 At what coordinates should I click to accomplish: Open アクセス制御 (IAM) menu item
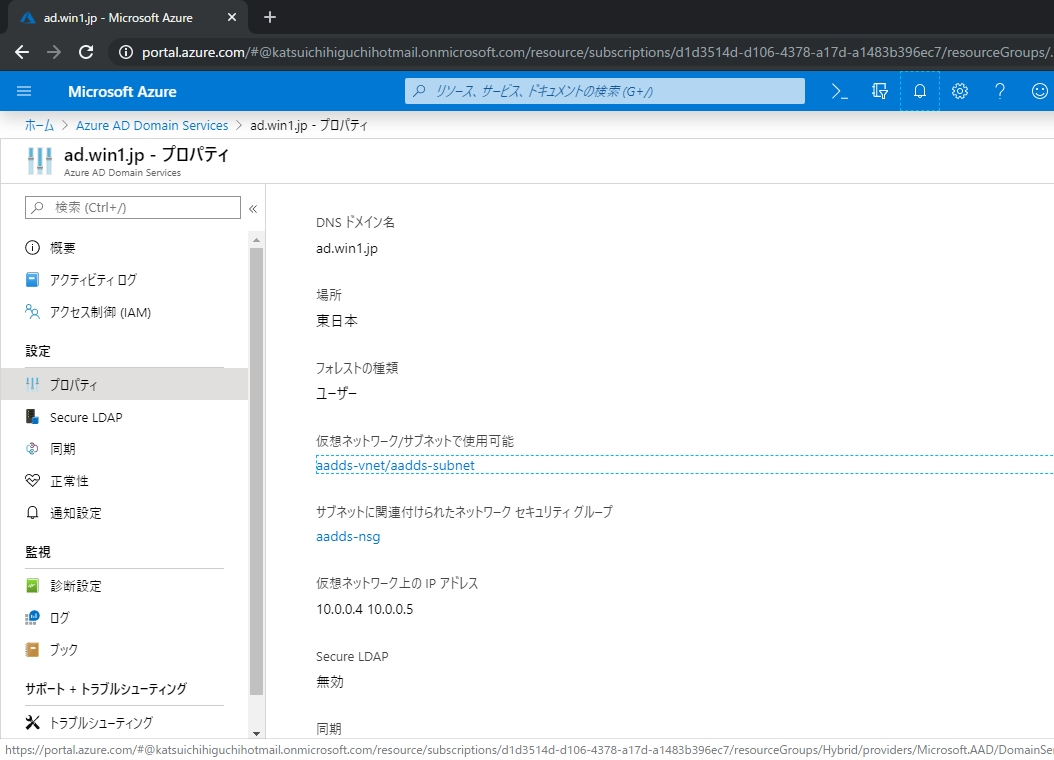coord(125,312)
